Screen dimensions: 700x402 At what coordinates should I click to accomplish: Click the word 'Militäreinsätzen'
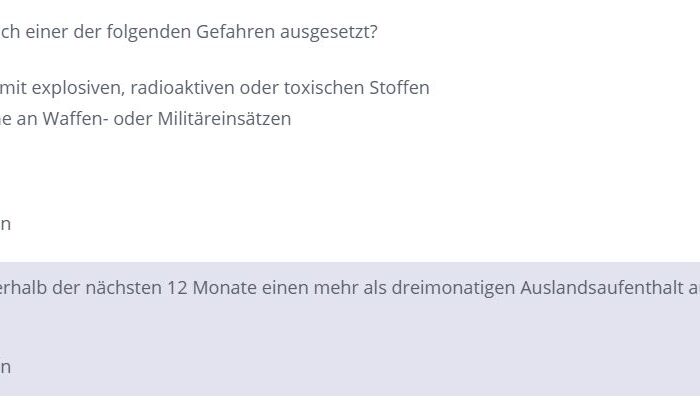pos(224,119)
